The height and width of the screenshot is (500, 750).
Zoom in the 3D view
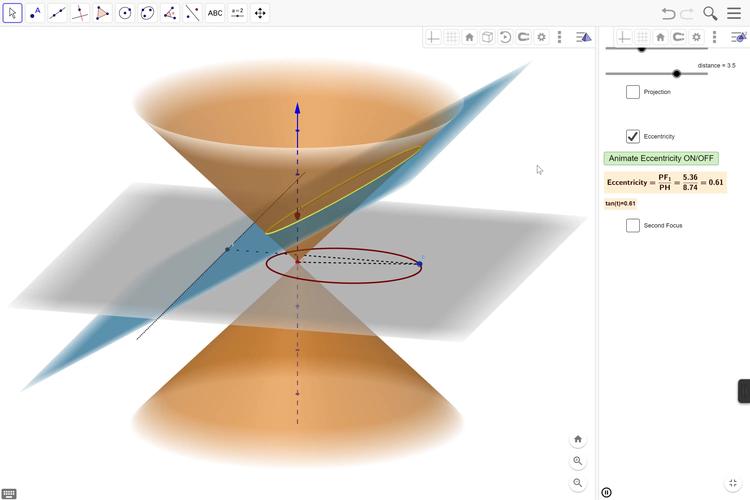[578, 461]
